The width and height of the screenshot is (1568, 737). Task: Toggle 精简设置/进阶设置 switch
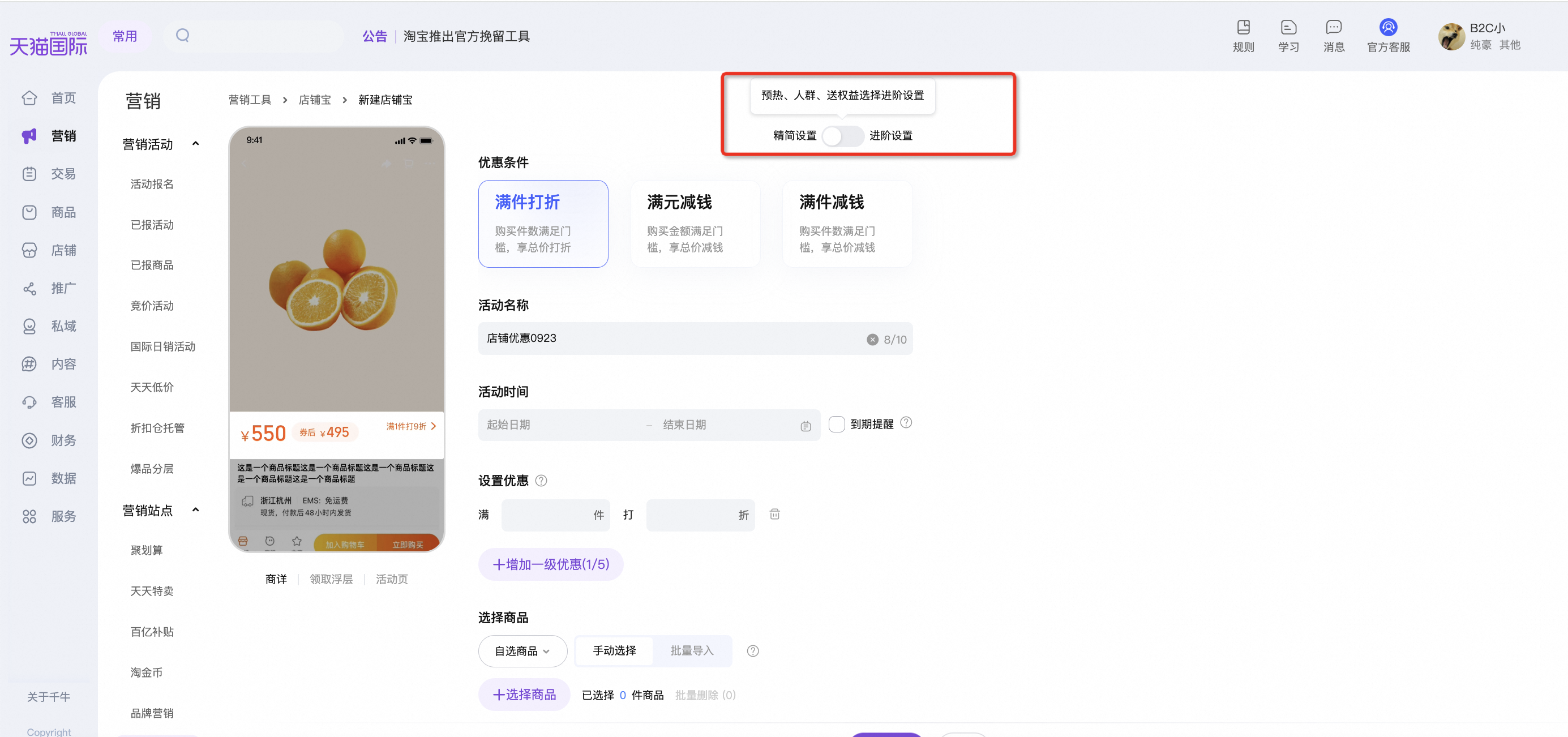tap(842, 136)
